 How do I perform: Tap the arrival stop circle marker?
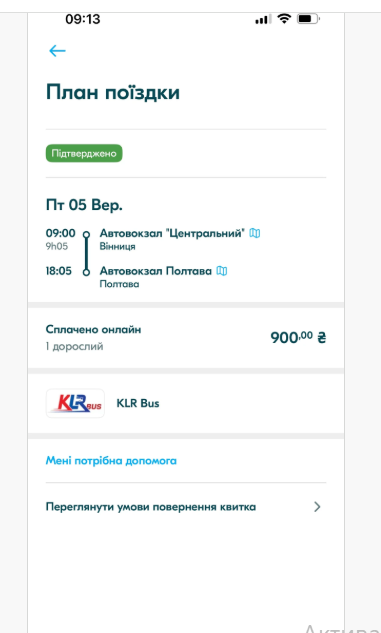click(86, 272)
